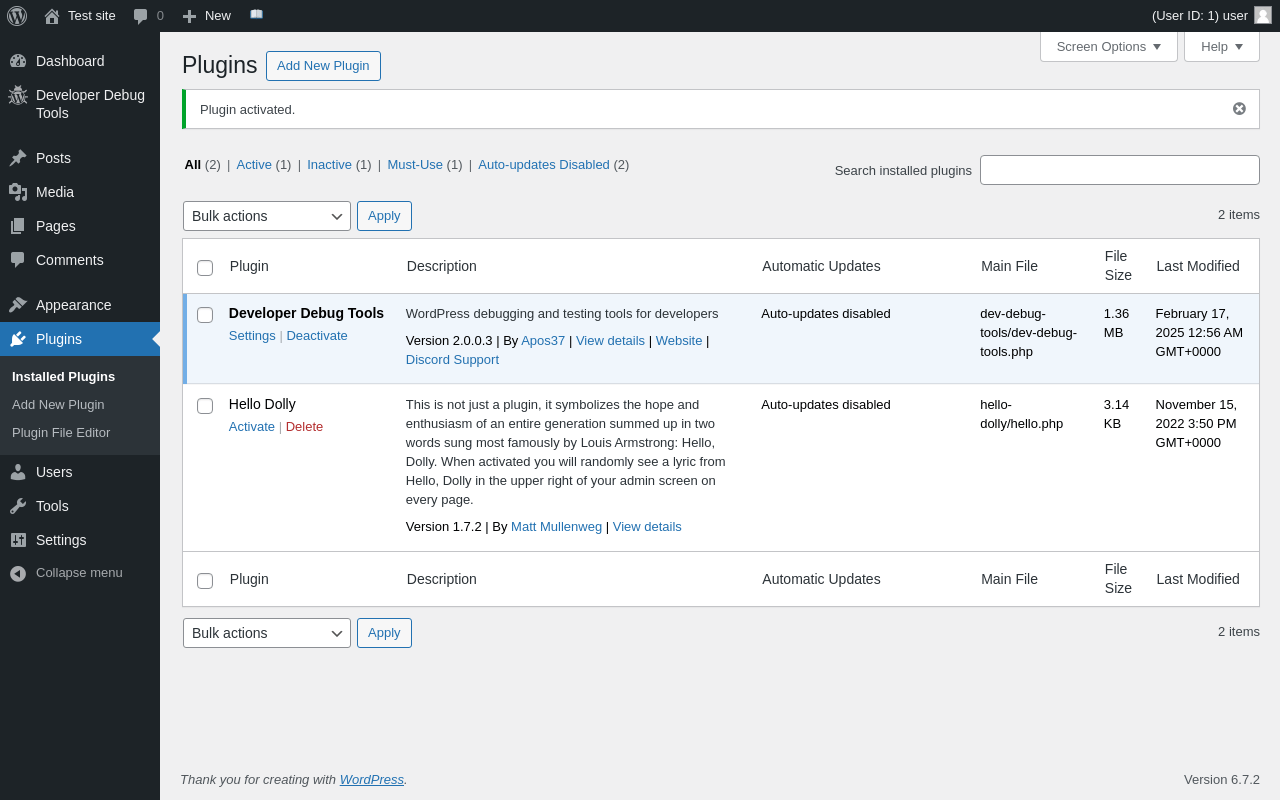Screen dimensions: 1280x800
Task: Open the comments bubble icon in admin bar
Action: coord(141,16)
